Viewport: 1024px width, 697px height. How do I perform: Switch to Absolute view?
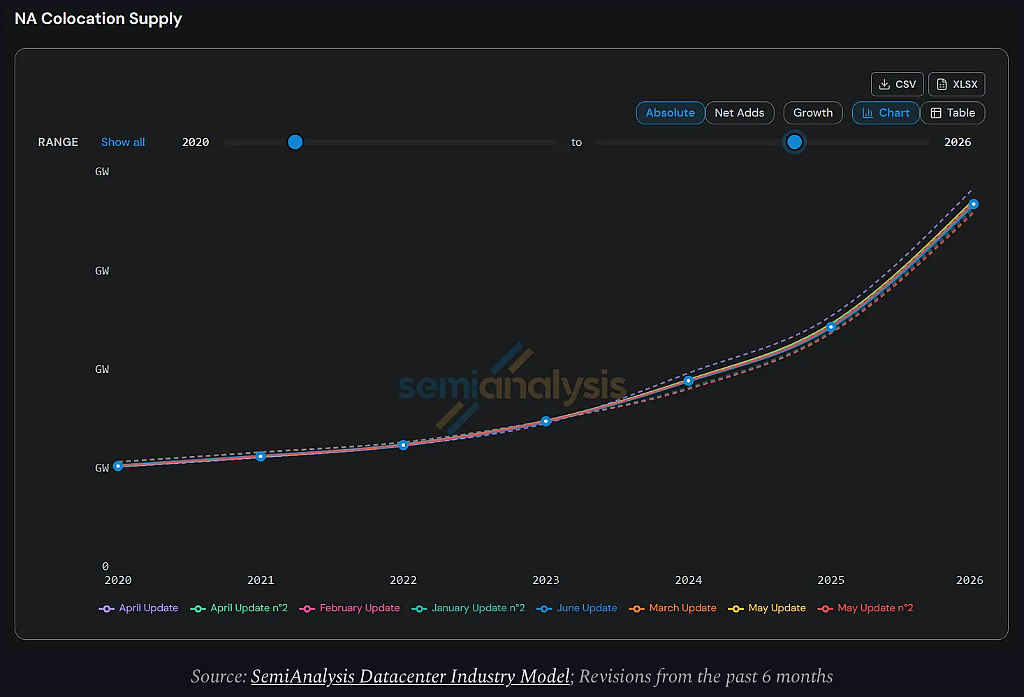point(670,113)
